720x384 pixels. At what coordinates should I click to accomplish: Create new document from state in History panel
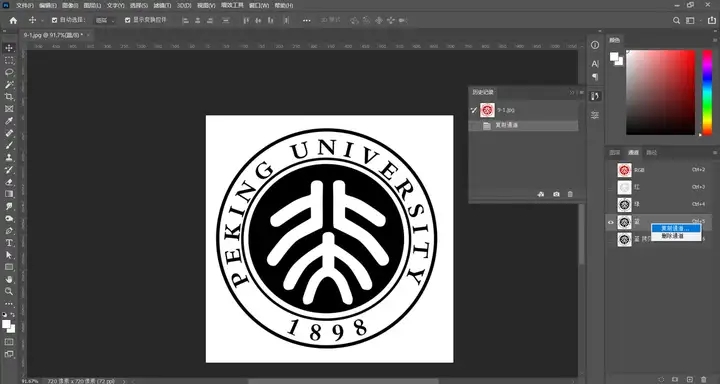click(x=541, y=194)
